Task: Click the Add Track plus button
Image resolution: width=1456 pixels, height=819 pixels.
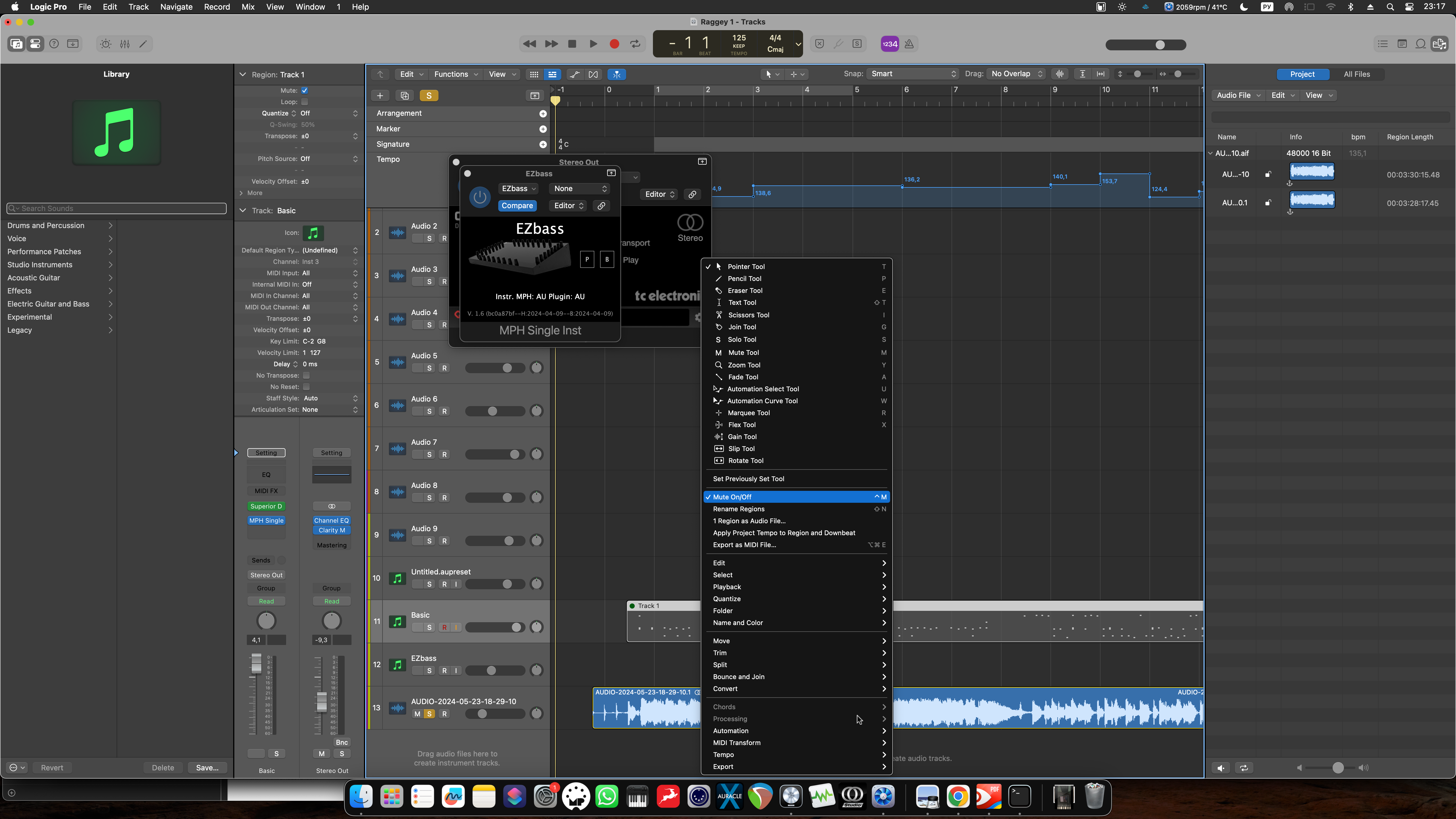Action: tap(380, 96)
